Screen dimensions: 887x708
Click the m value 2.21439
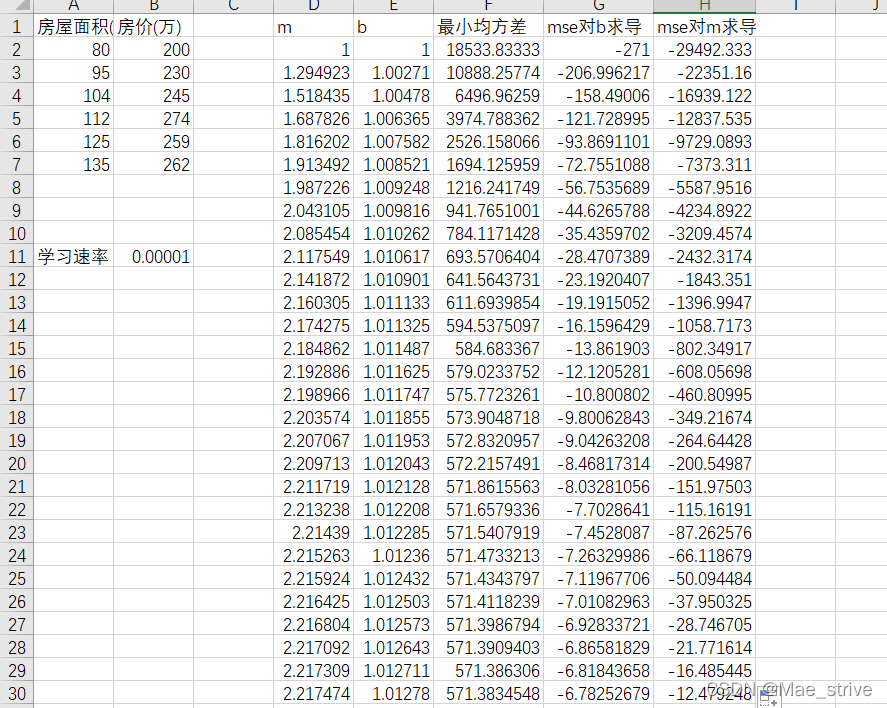click(x=314, y=533)
